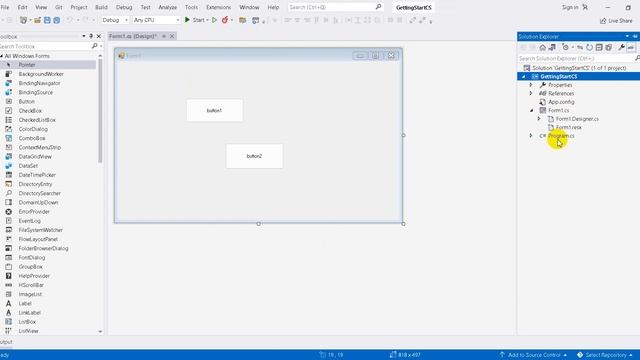Open the Tools menu
Screen dimensions: 640x360
(x=191, y=7)
